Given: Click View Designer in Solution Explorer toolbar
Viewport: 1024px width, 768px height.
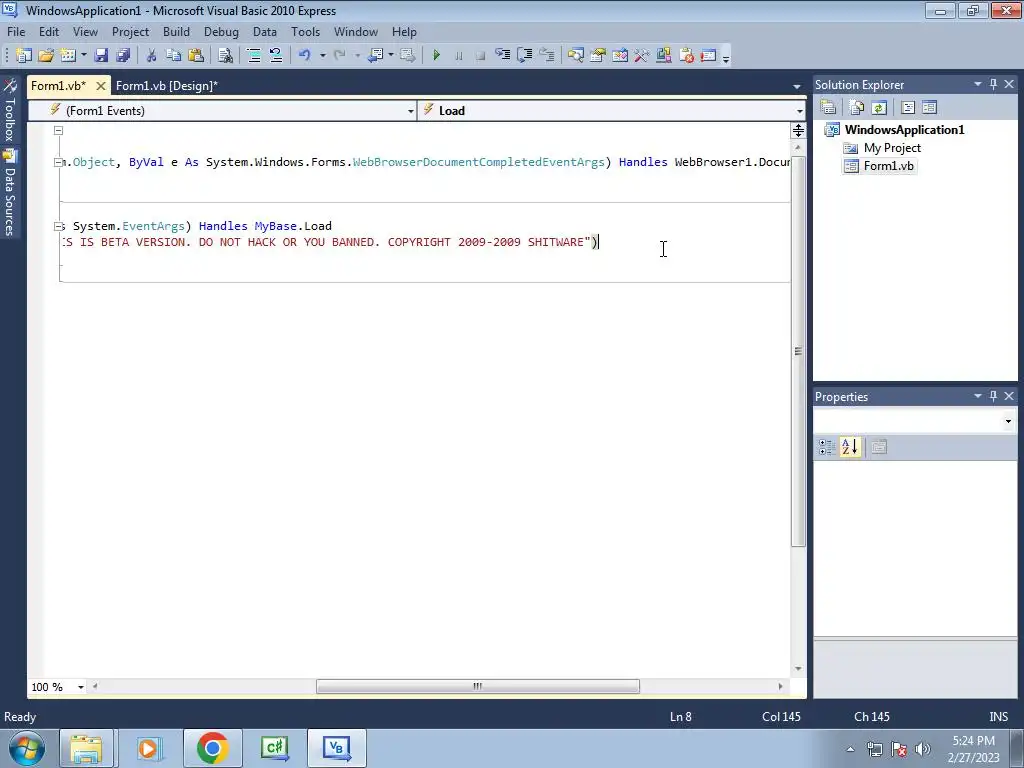Looking at the screenshot, I should 930,107.
